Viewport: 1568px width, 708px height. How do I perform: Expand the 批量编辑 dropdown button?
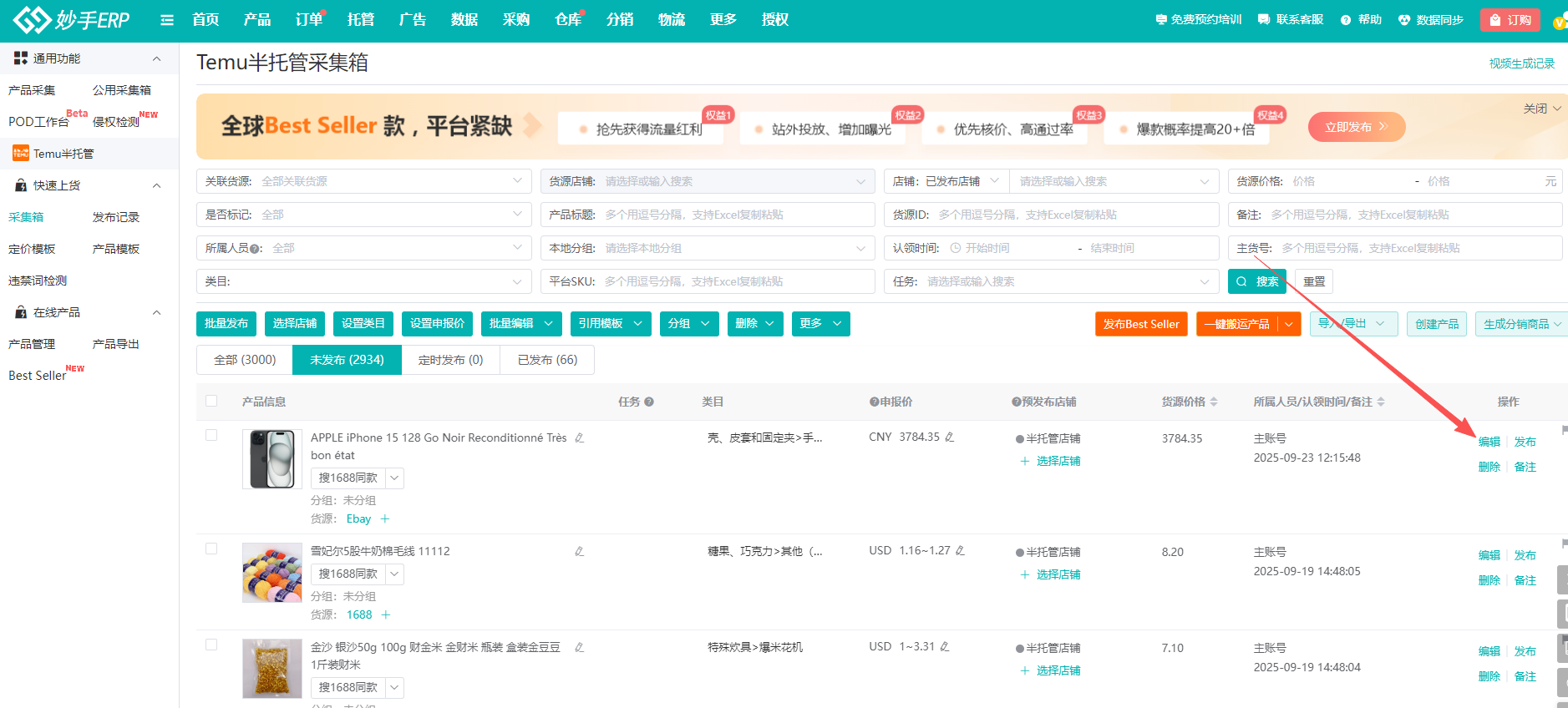pyautogui.click(x=520, y=324)
